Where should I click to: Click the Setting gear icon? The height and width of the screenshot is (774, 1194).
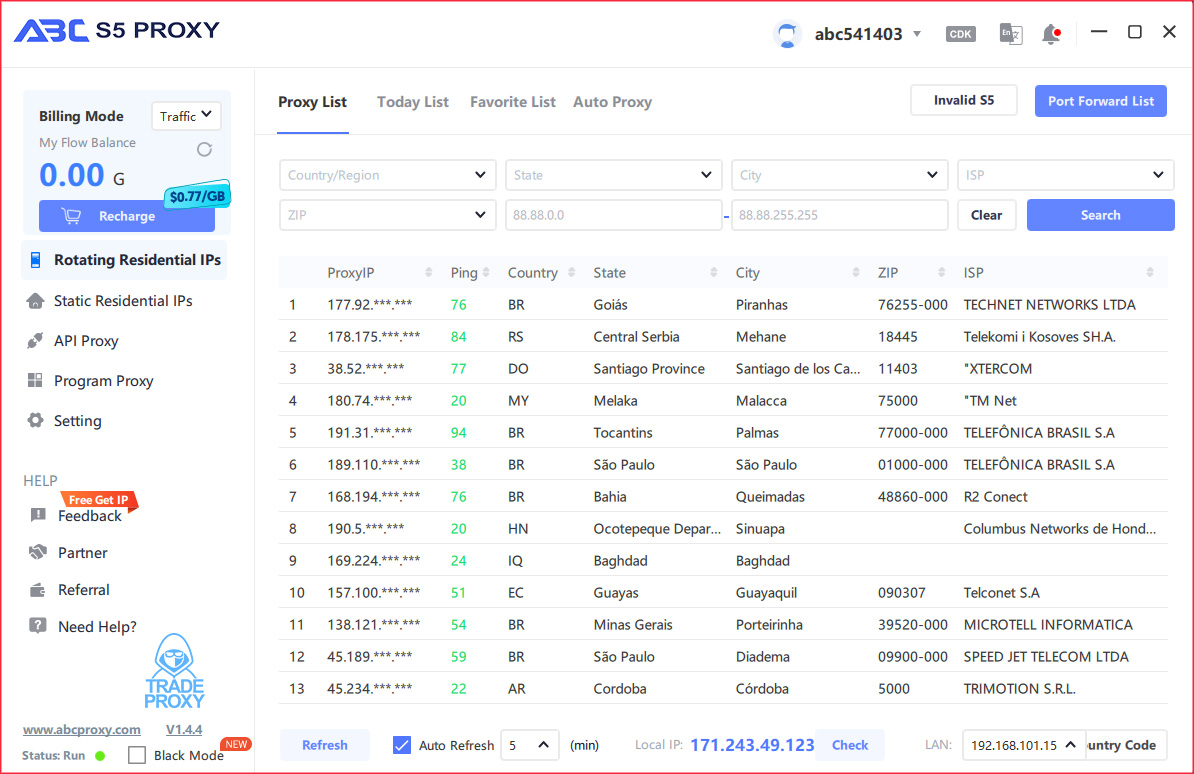(35, 421)
